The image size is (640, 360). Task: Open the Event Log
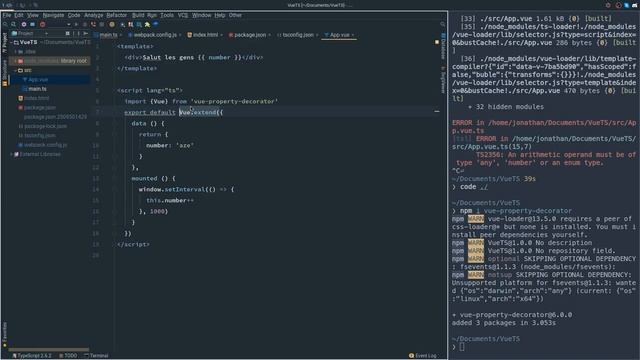(423, 356)
